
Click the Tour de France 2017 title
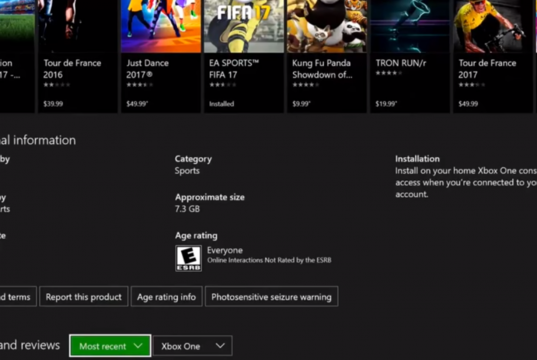pyautogui.click(x=487, y=69)
